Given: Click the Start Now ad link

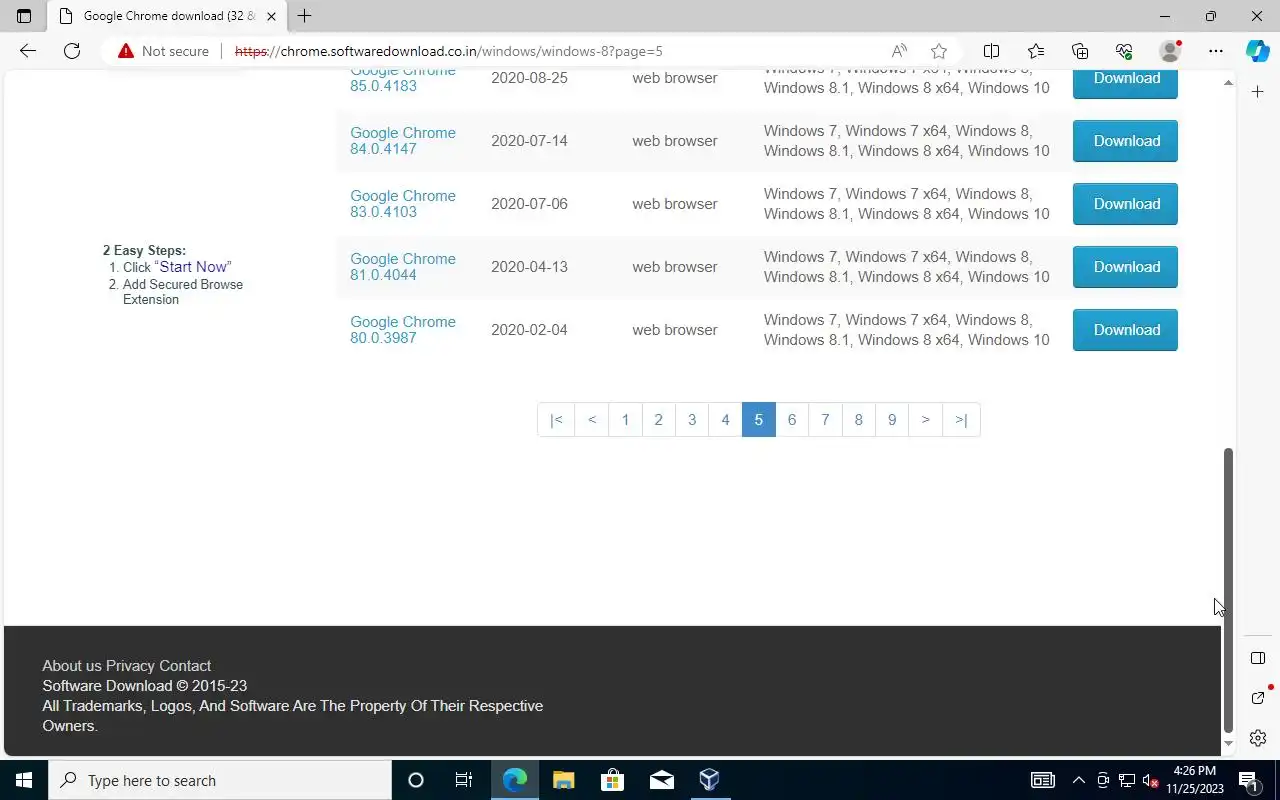Looking at the screenshot, I should (193, 267).
